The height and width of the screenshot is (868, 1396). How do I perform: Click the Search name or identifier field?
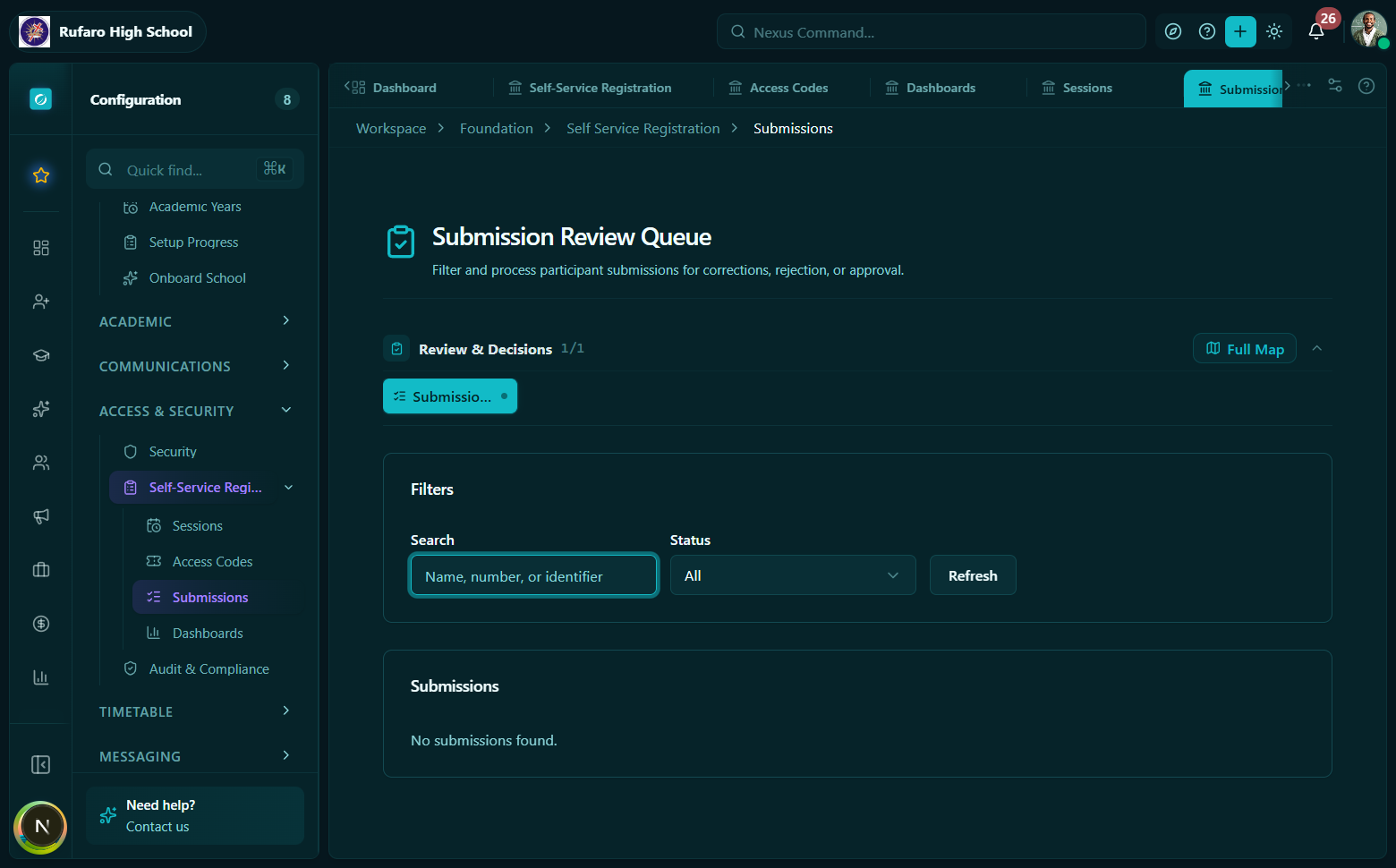534,575
